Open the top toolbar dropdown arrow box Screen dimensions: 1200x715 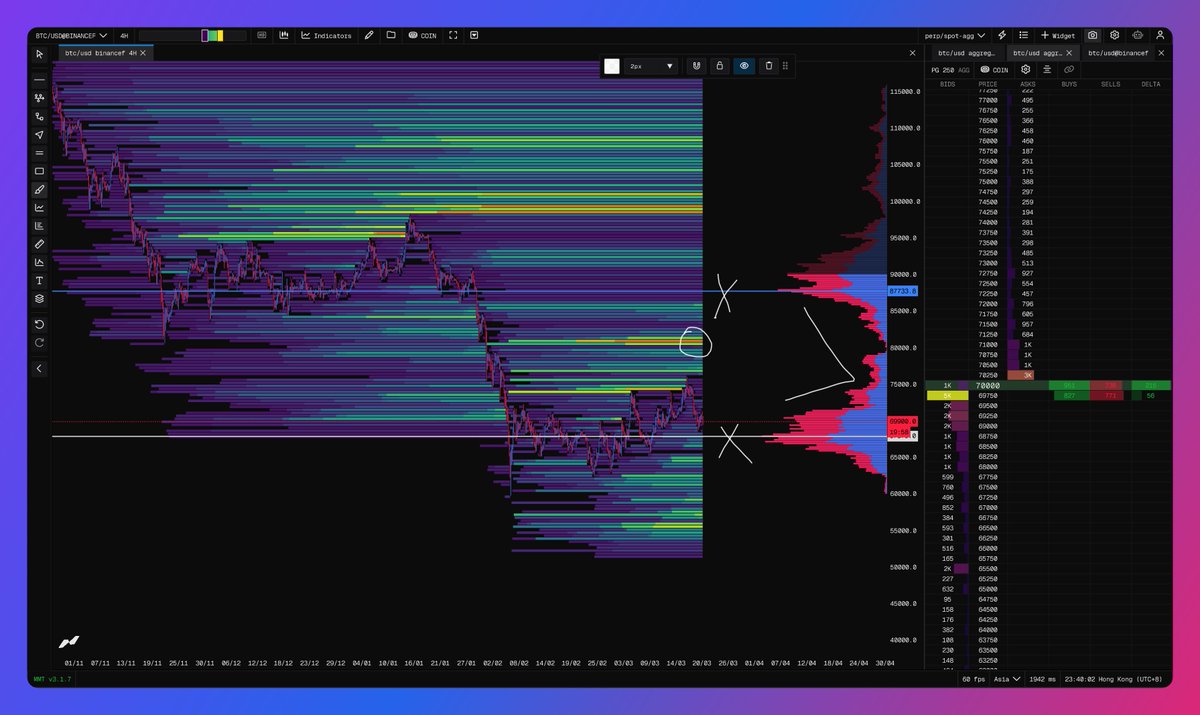pyautogui.click(x=474, y=35)
